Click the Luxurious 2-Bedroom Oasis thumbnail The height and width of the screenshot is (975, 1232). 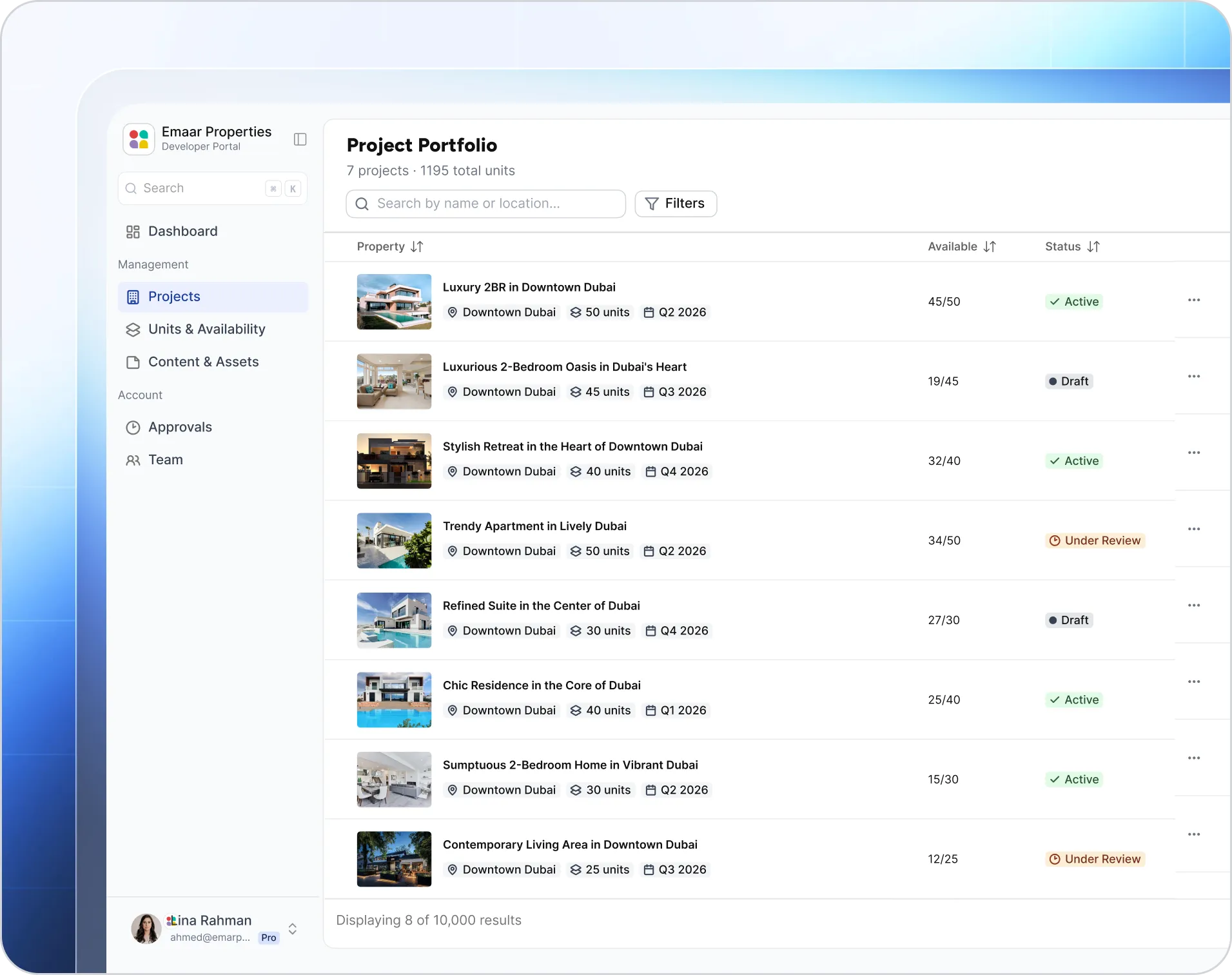[x=394, y=381]
